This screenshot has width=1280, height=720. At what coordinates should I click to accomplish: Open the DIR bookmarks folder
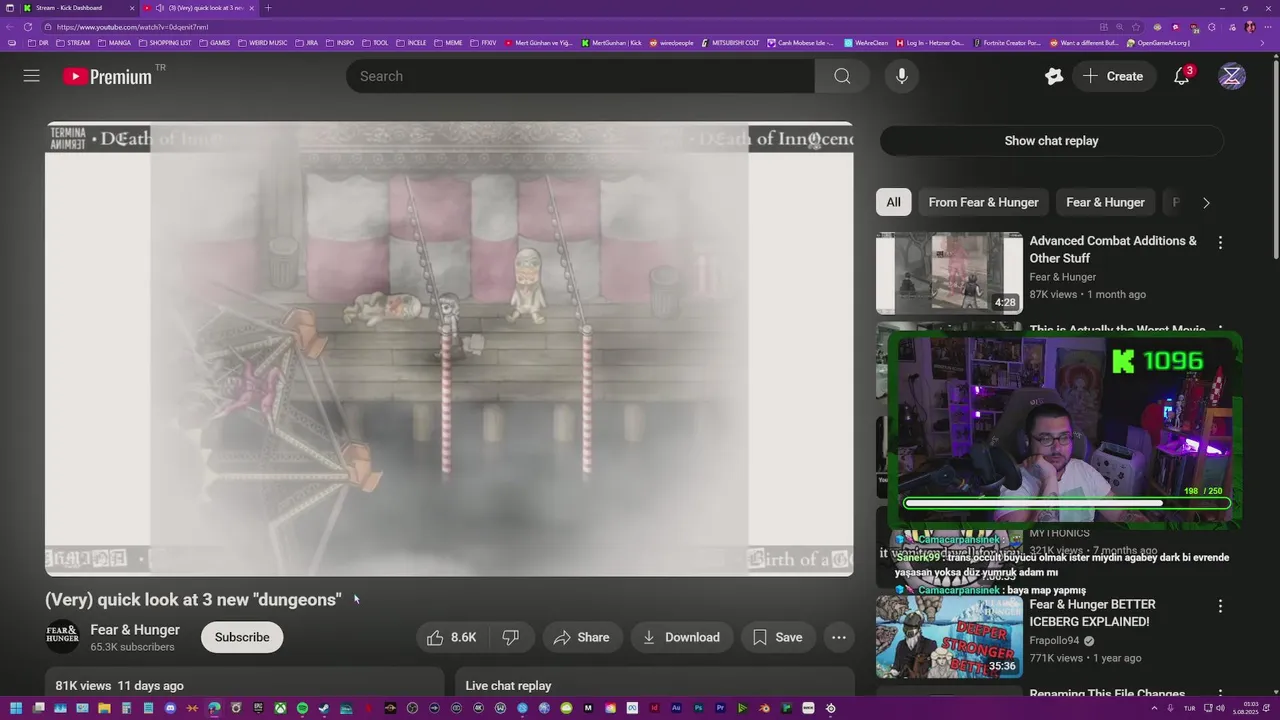38,43
